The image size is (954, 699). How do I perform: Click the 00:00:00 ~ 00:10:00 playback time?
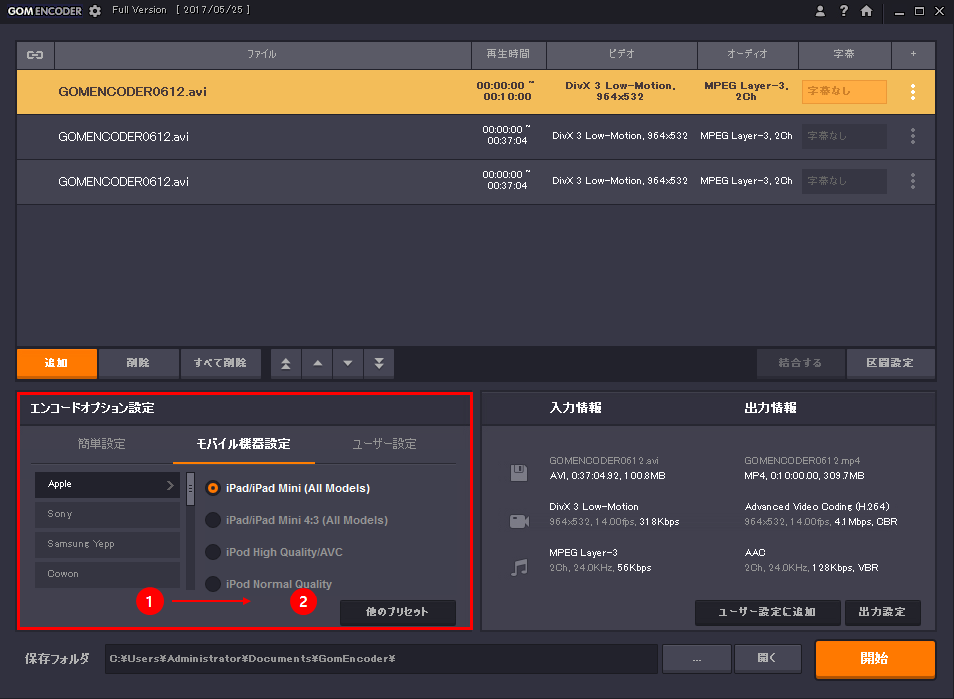[x=504, y=91]
